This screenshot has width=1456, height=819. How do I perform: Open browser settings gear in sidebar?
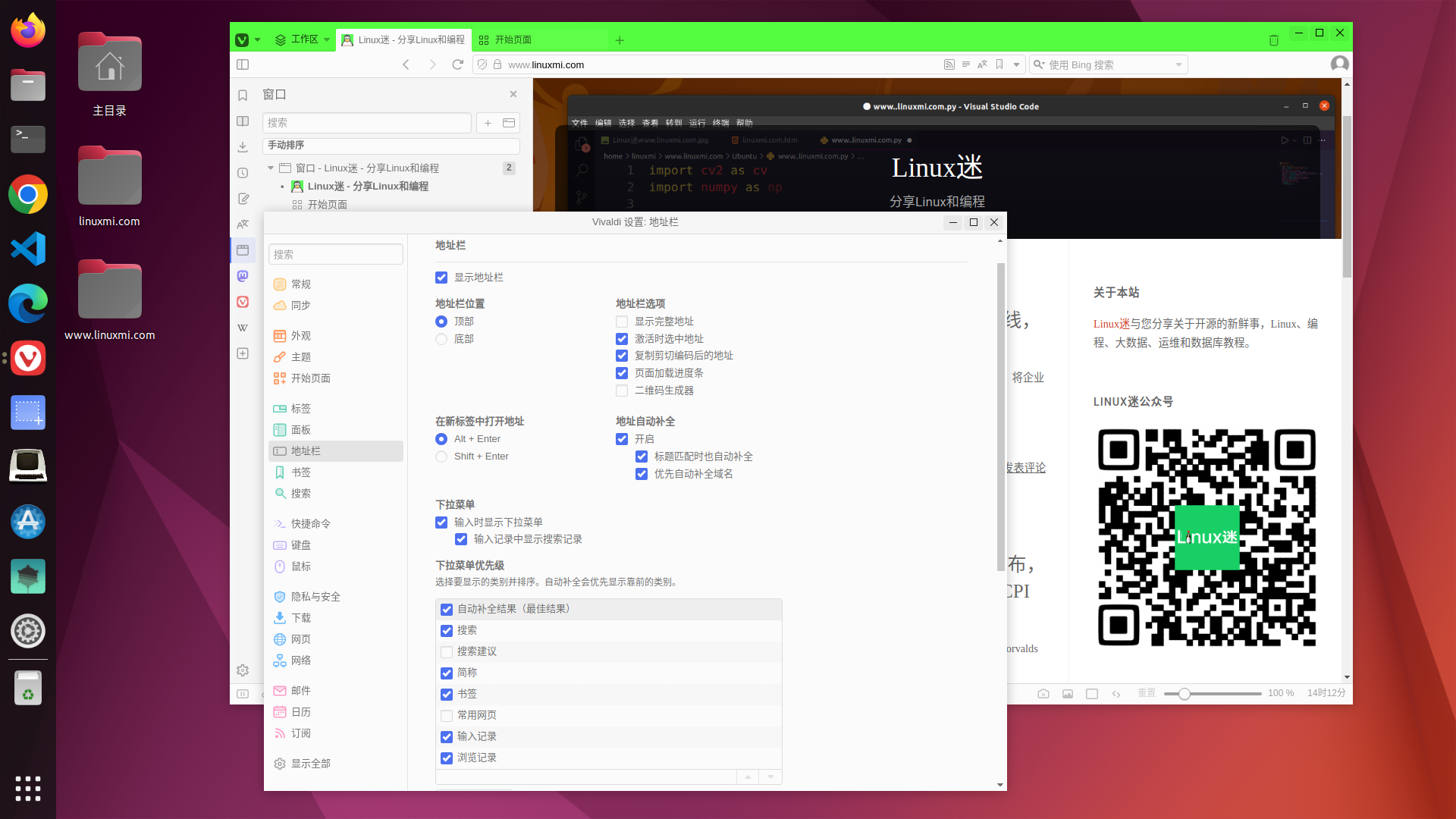tap(243, 670)
